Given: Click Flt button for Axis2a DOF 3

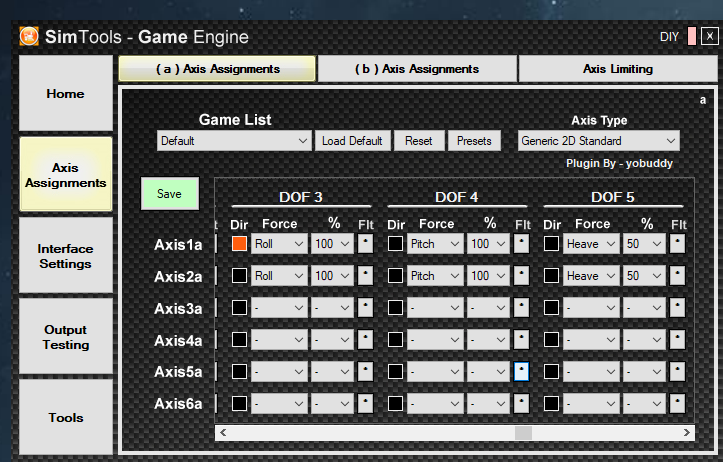Looking at the screenshot, I should click(x=365, y=276).
